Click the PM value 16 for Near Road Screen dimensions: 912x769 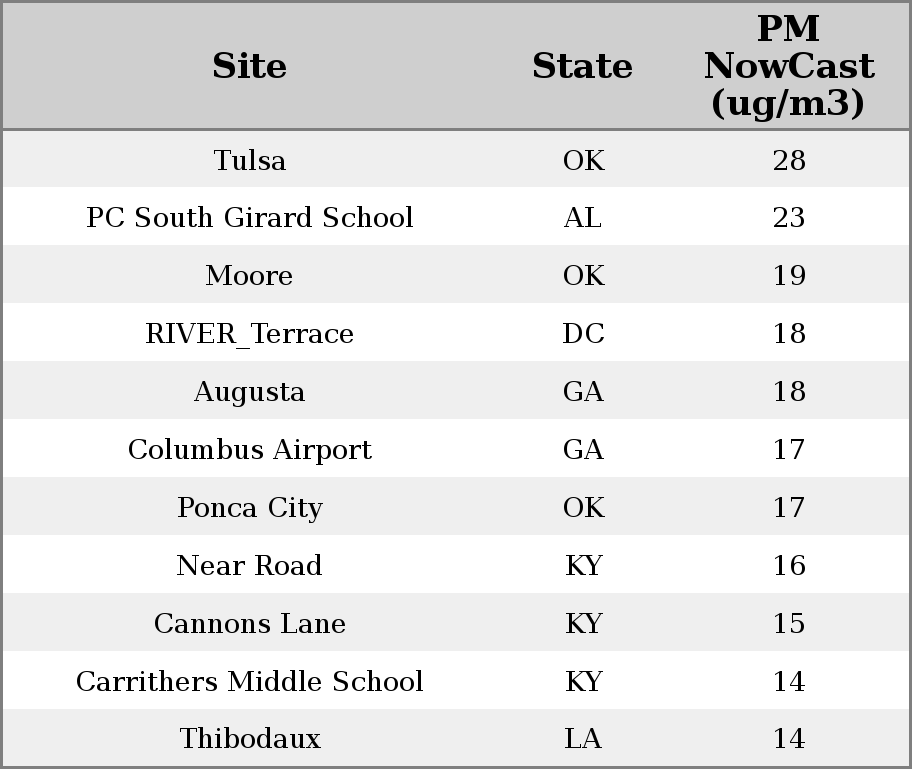pyautogui.click(x=789, y=565)
